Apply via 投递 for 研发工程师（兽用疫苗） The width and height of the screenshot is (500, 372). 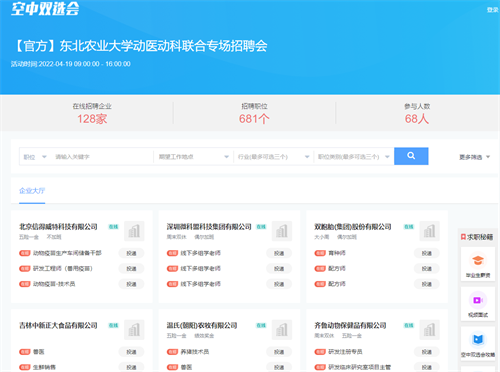pyautogui.click(x=131, y=269)
